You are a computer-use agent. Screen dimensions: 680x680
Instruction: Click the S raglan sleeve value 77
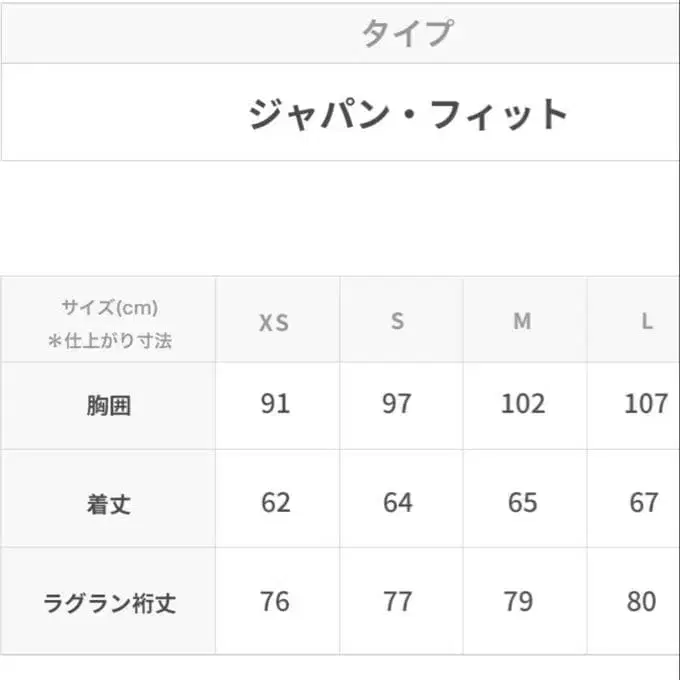pos(398,601)
